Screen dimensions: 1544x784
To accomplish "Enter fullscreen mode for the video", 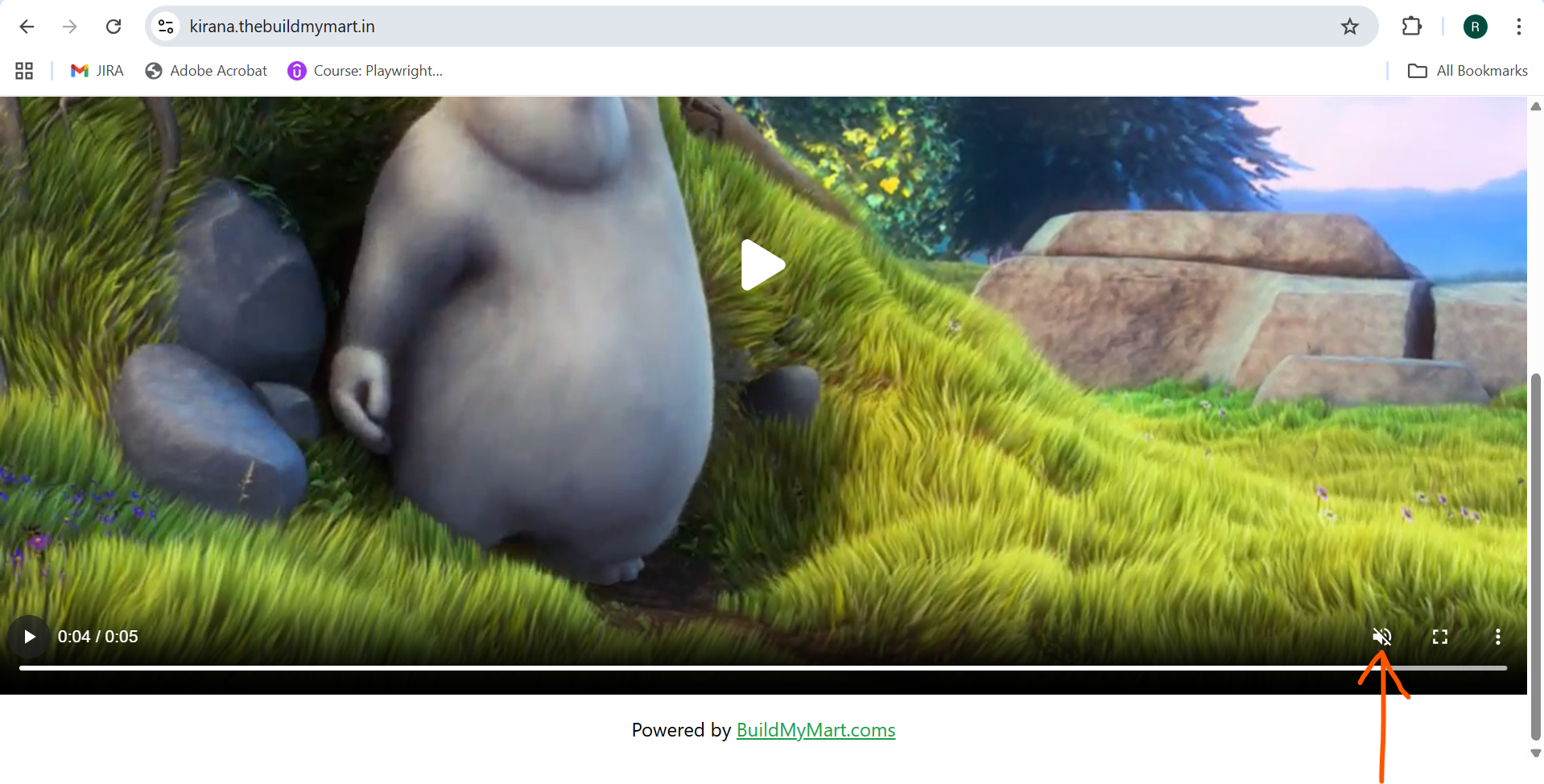I will tap(1440, 637).
